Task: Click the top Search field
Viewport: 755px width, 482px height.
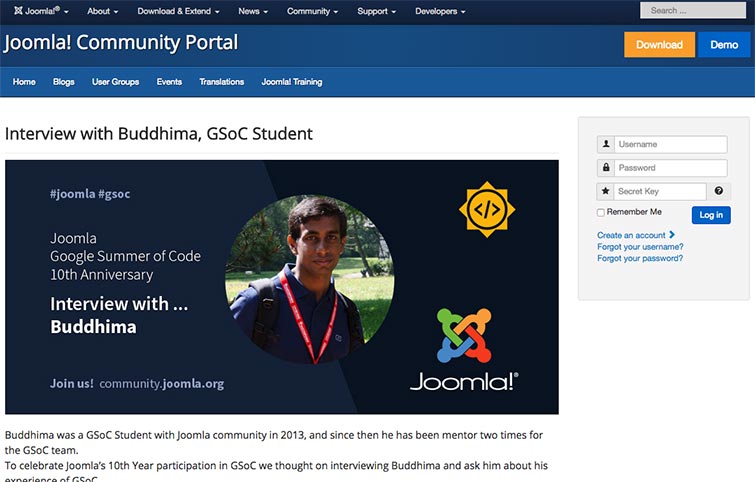Action: 693,11
